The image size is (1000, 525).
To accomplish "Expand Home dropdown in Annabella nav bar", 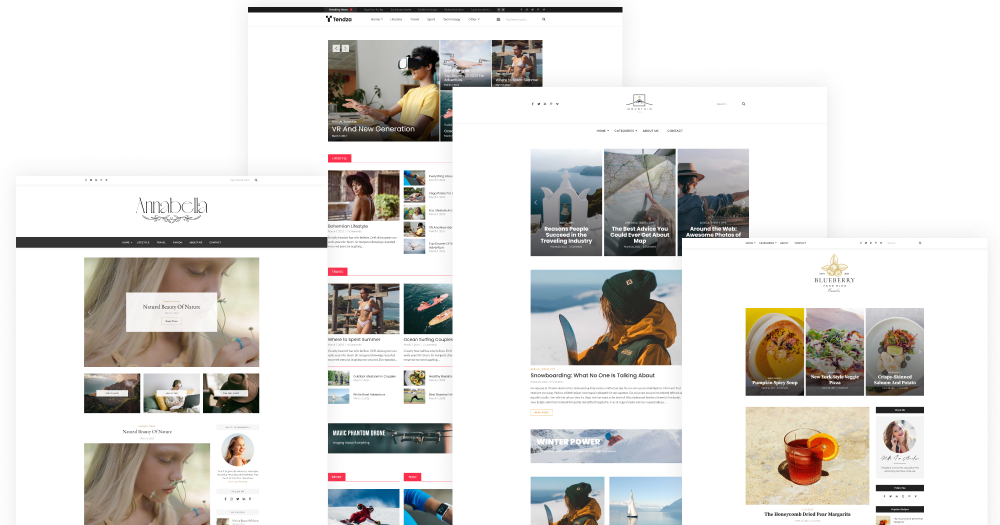I will 127,243.
